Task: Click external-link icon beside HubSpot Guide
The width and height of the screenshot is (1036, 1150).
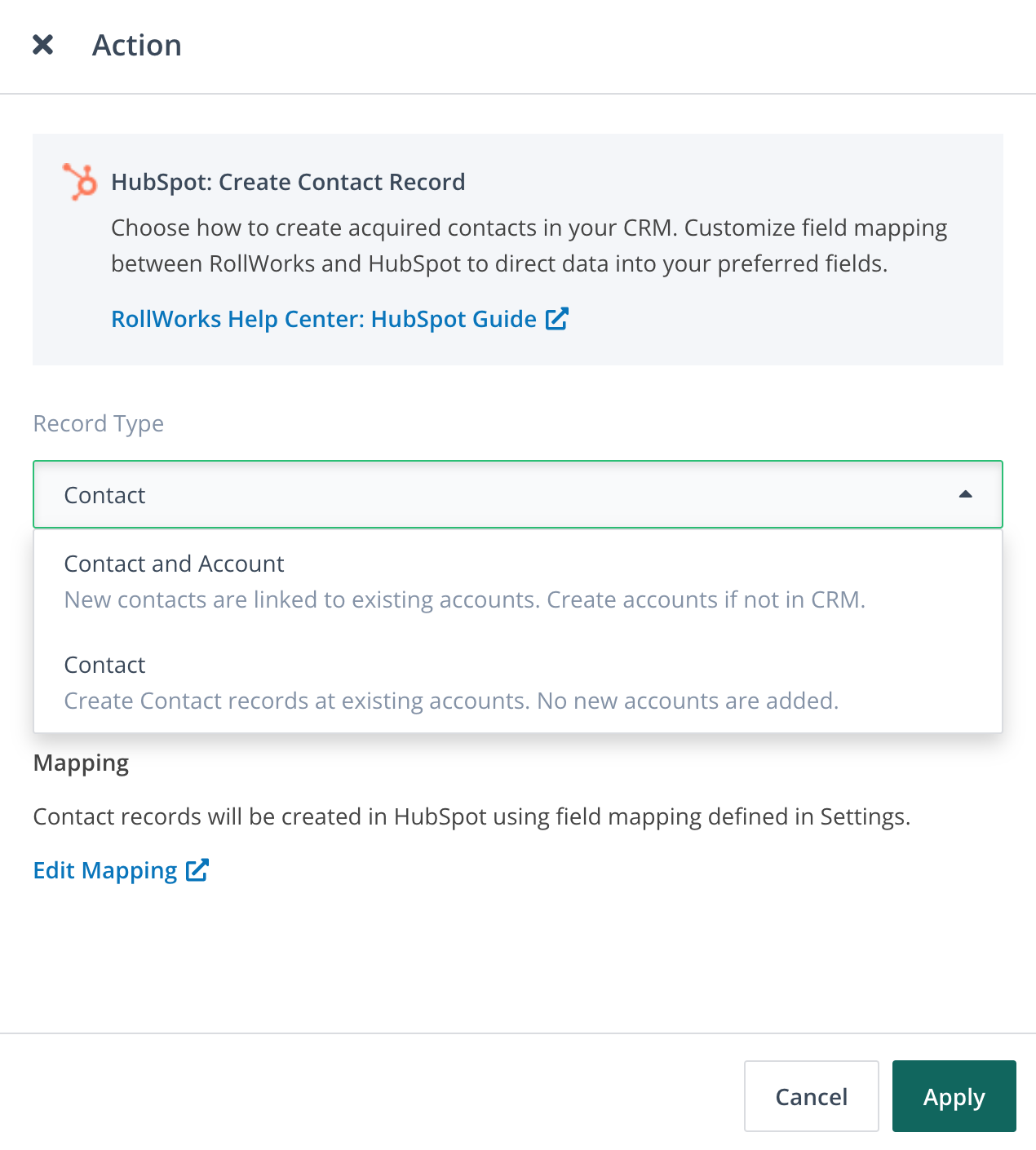Action: pos(556,319)
